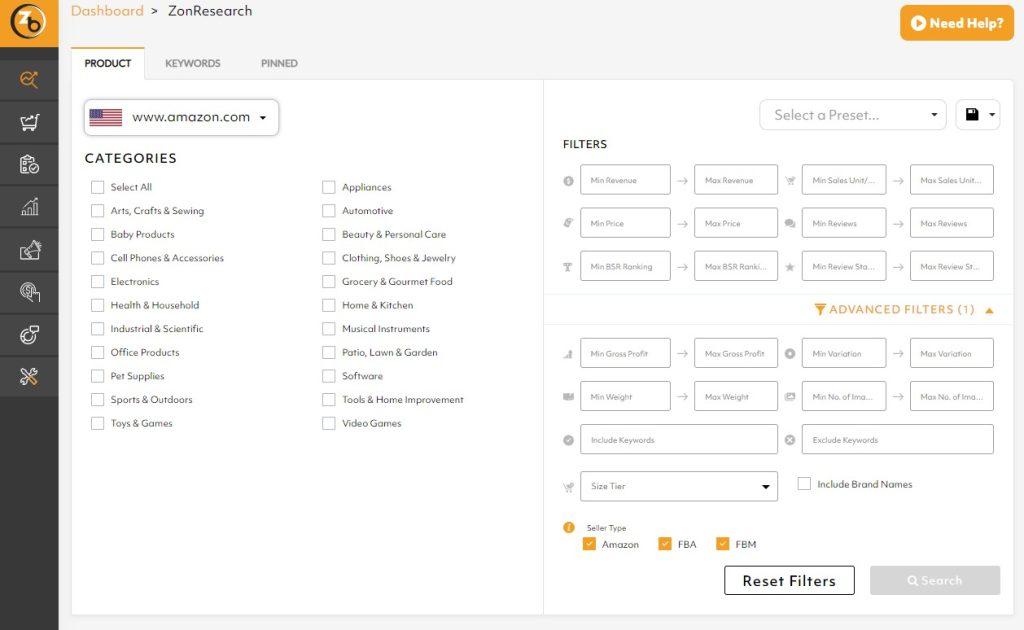Open the www.amazon.com marketplace dropdown
The image size is (1024, 630).
click(x=181, y=117)
